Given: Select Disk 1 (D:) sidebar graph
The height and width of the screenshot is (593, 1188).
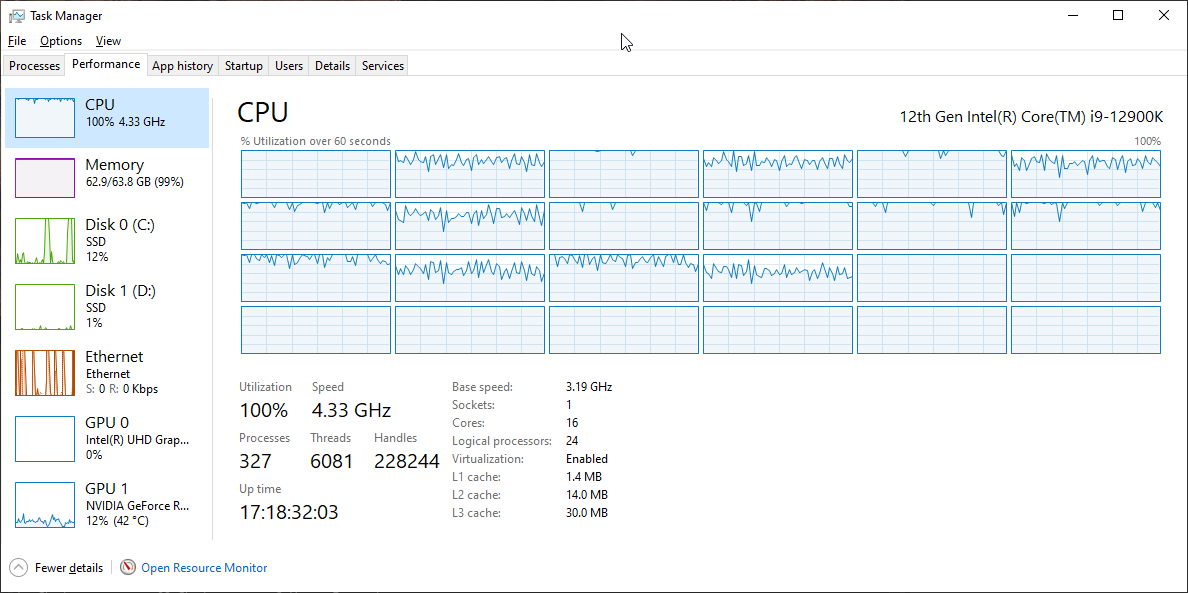Looking at the screenshot, I should point(45,307).
